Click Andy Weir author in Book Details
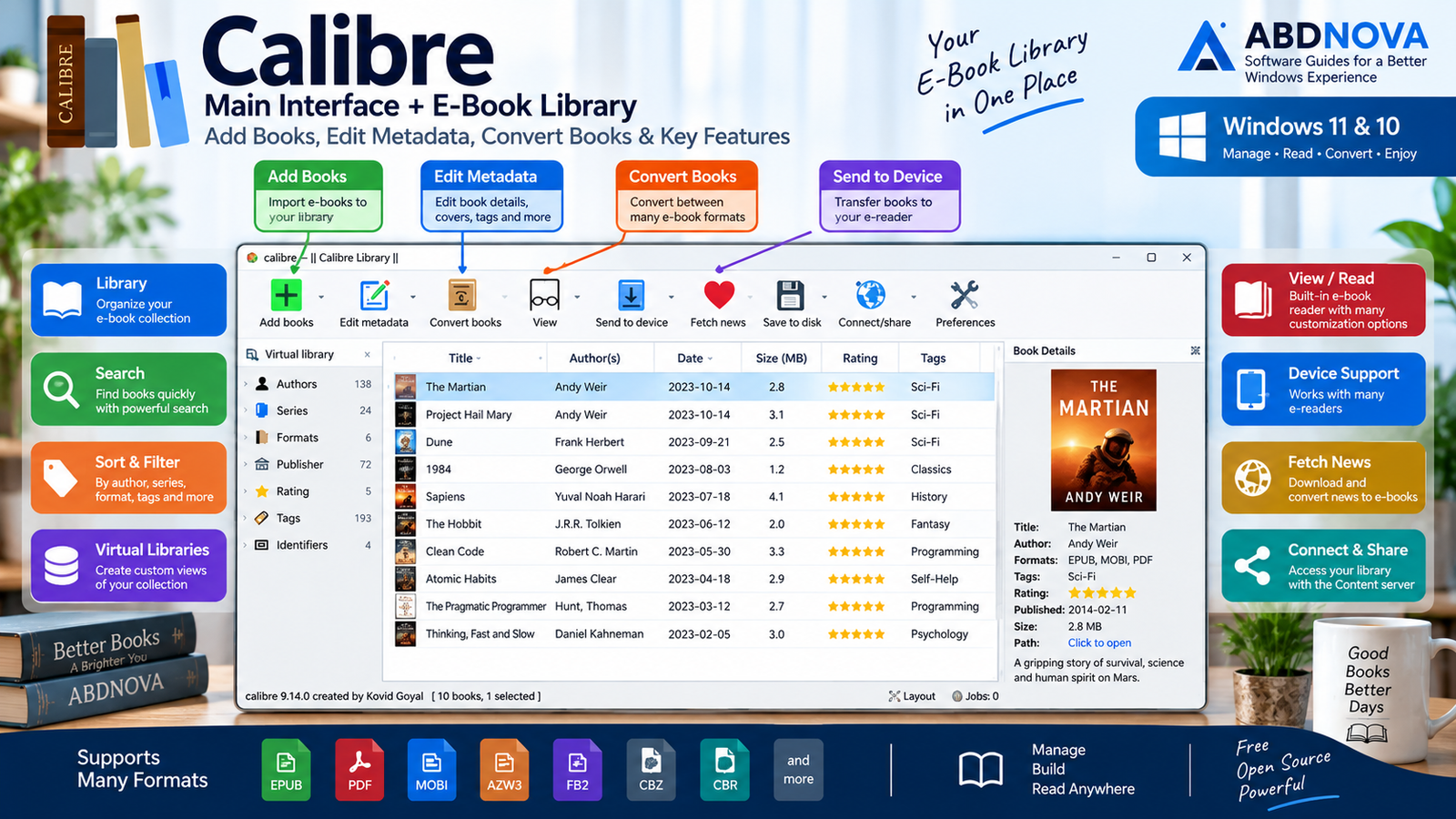1456x819 pixels. click(x=1093, y=543)
